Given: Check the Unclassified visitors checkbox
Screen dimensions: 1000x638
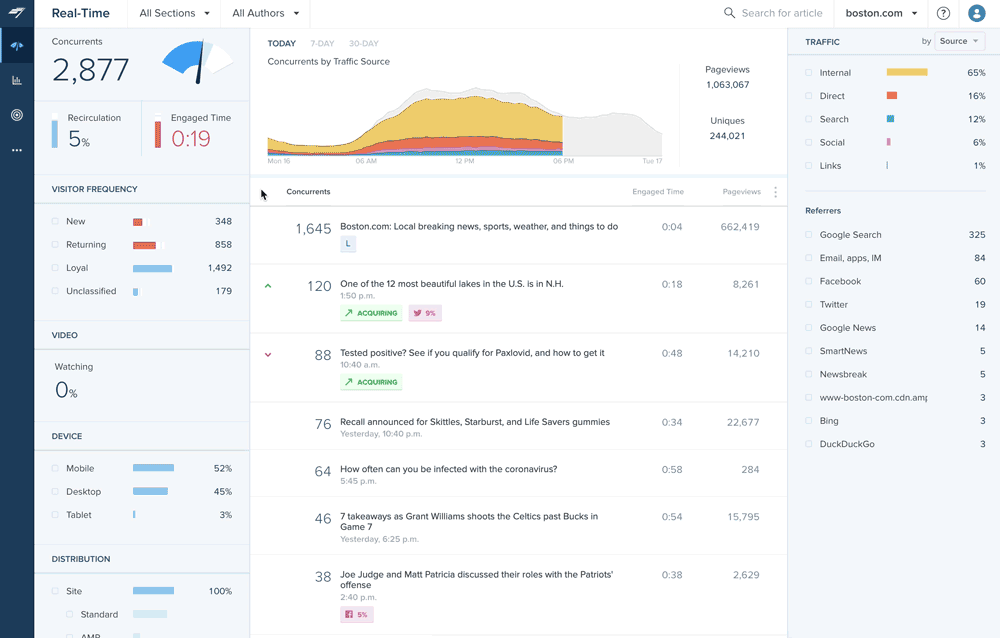Looking at the screenshot, I should point(55,291).
